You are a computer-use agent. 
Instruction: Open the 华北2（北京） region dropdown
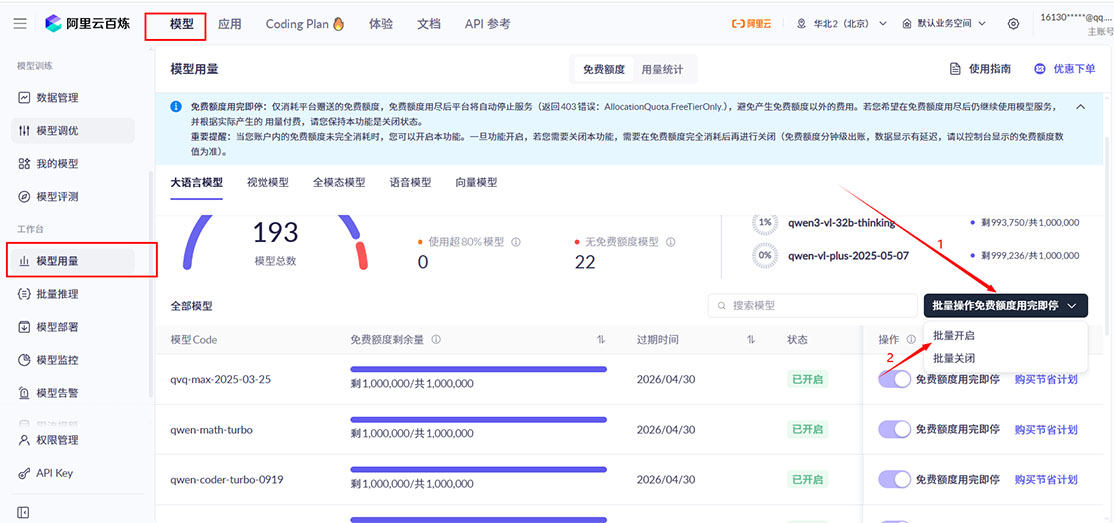pyautogui.click(x=842, y=23)
